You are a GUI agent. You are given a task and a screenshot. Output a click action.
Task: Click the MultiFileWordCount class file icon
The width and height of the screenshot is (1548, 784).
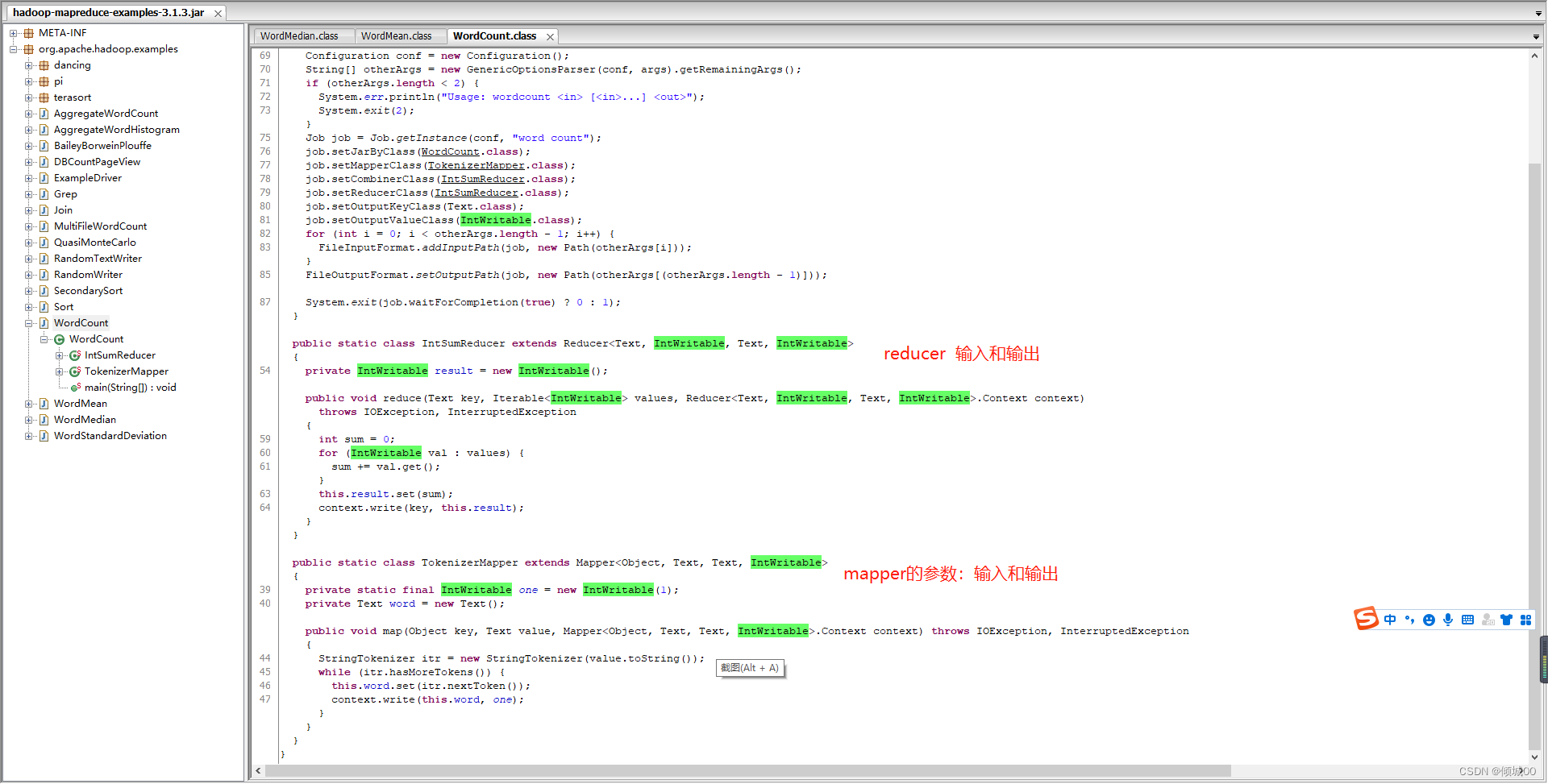(44, 226)
